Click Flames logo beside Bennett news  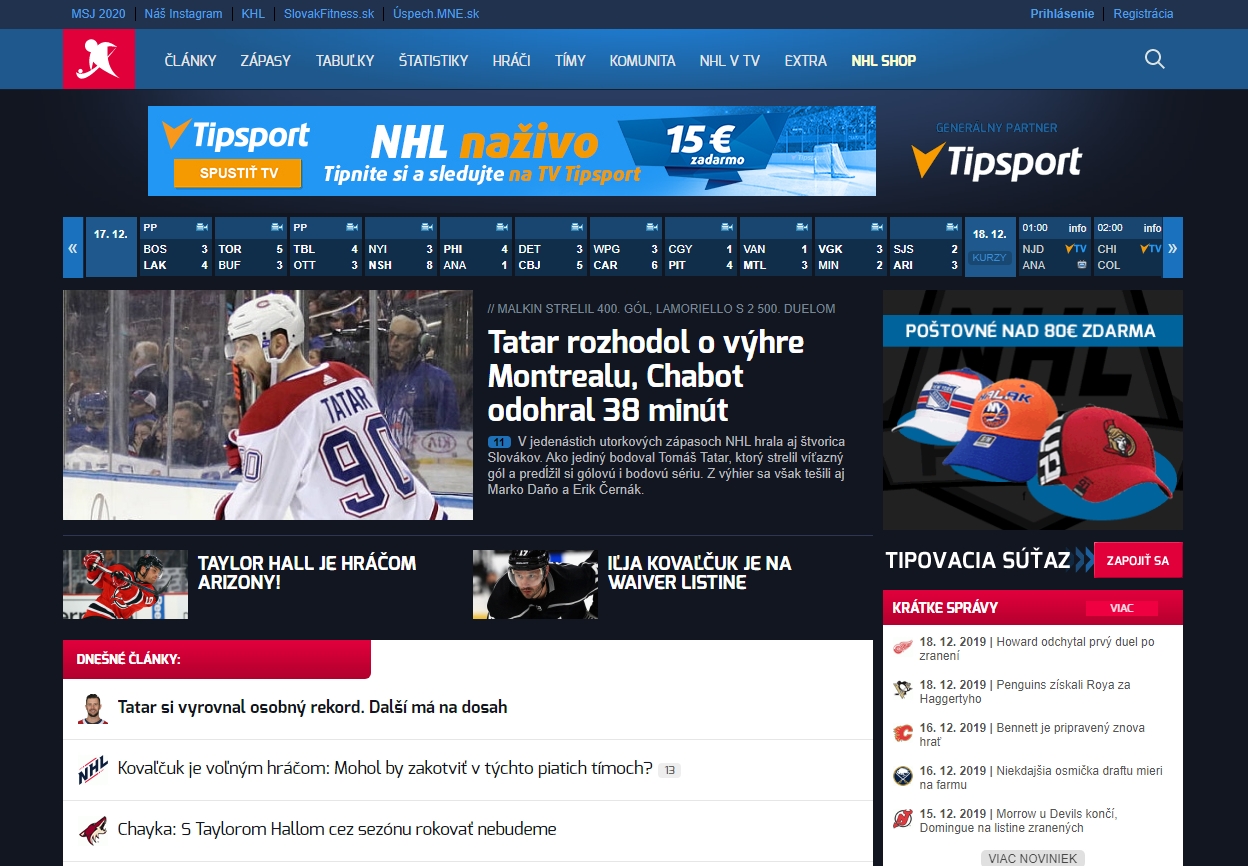pos(903,733)
